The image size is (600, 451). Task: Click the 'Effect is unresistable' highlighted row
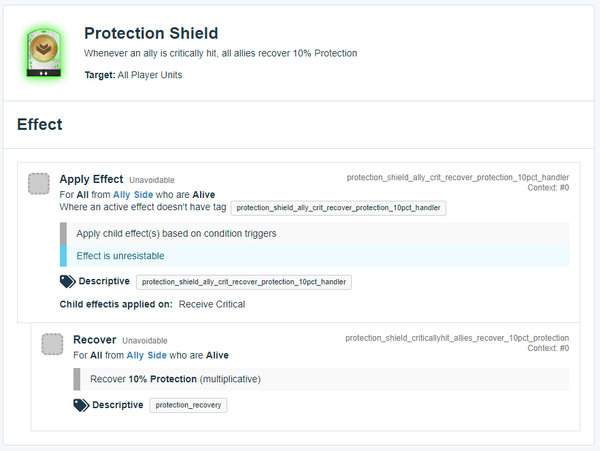315,256
